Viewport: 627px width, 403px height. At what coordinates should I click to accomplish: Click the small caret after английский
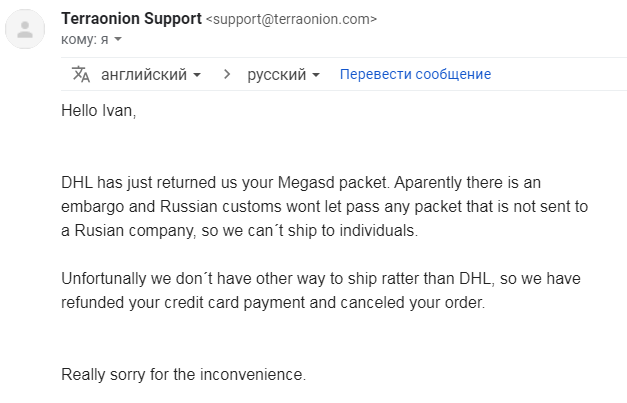tap(197, 75)
